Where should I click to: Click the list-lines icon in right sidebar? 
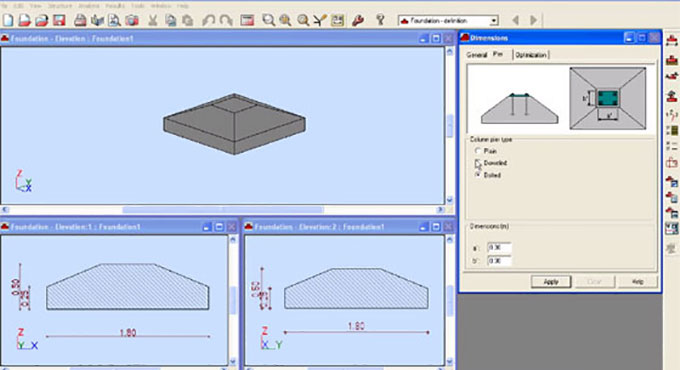(672, 146)
